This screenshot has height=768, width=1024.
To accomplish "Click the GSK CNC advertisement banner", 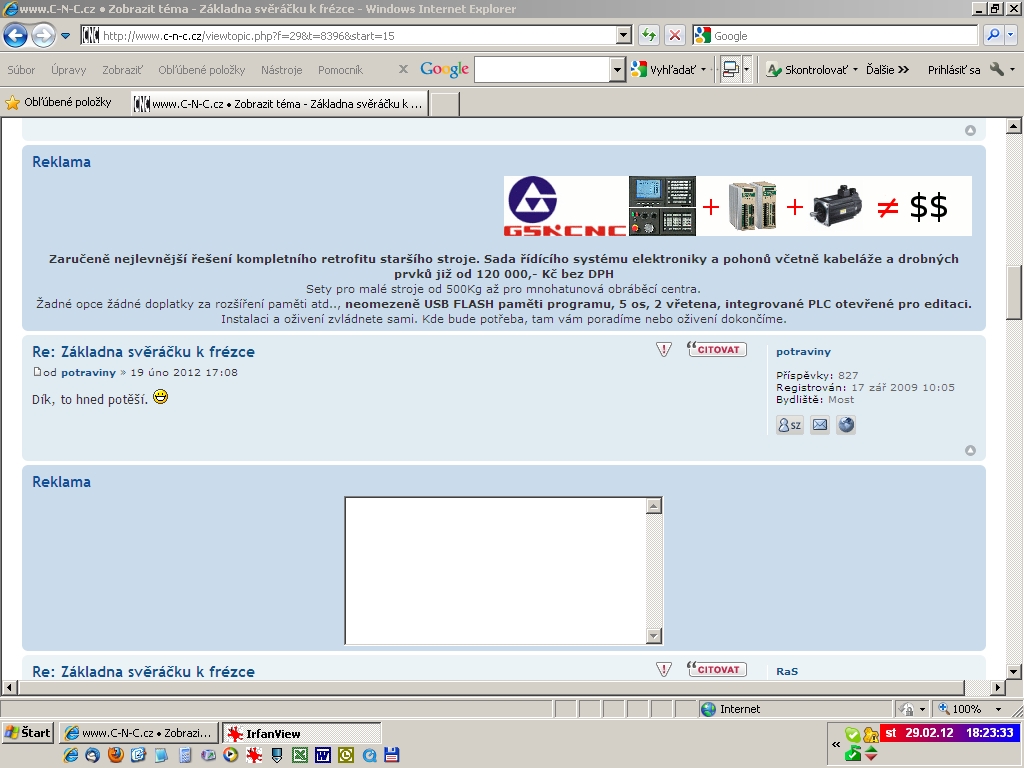I will point(737,206).
